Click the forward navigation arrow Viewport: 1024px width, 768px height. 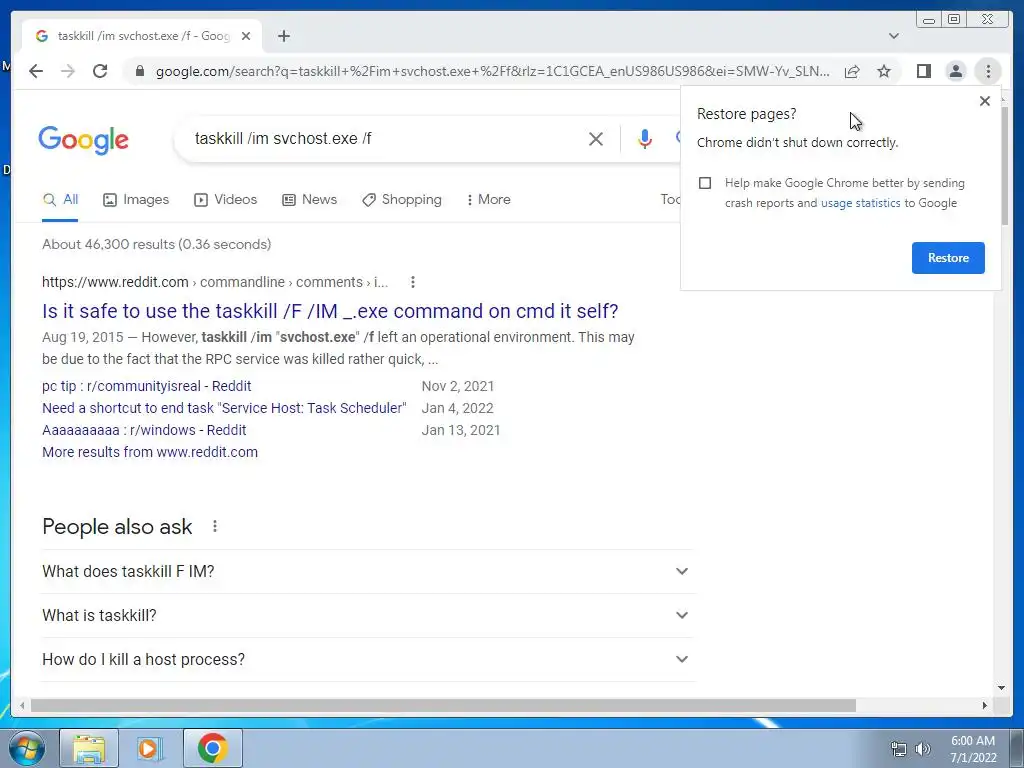point(68,71)
